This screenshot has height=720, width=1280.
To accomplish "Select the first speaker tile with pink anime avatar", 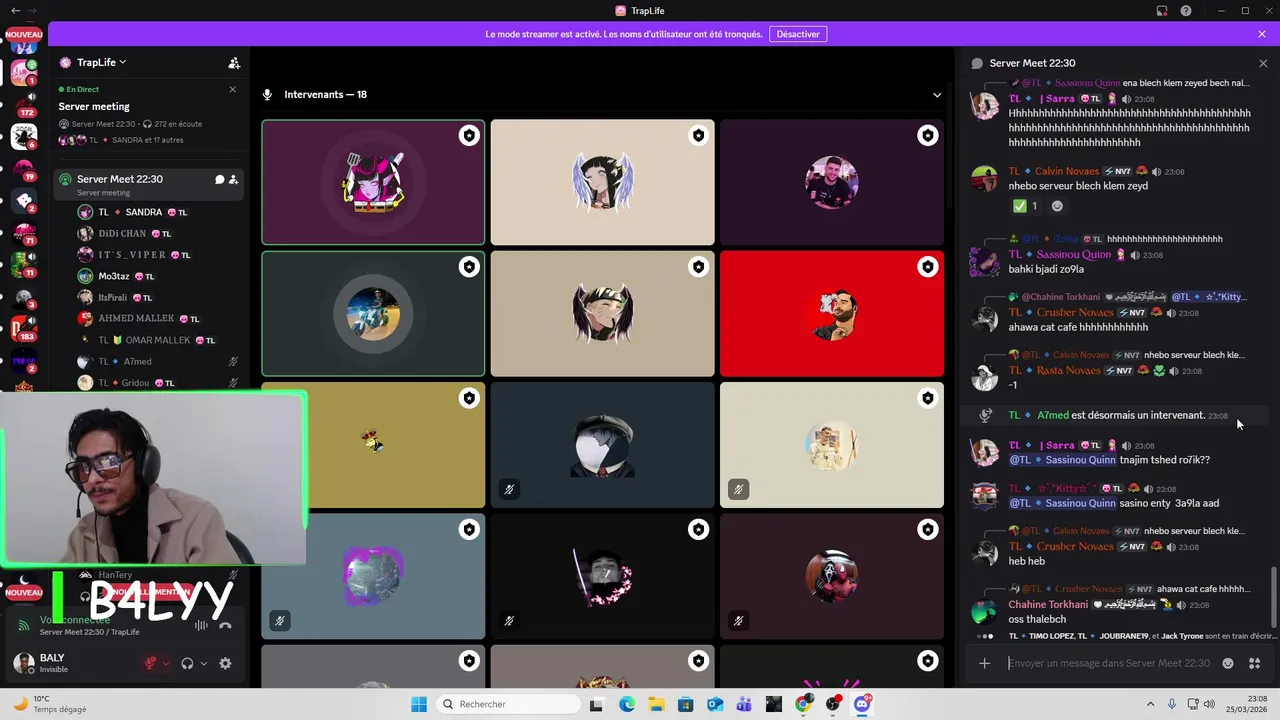I will 373,182.
